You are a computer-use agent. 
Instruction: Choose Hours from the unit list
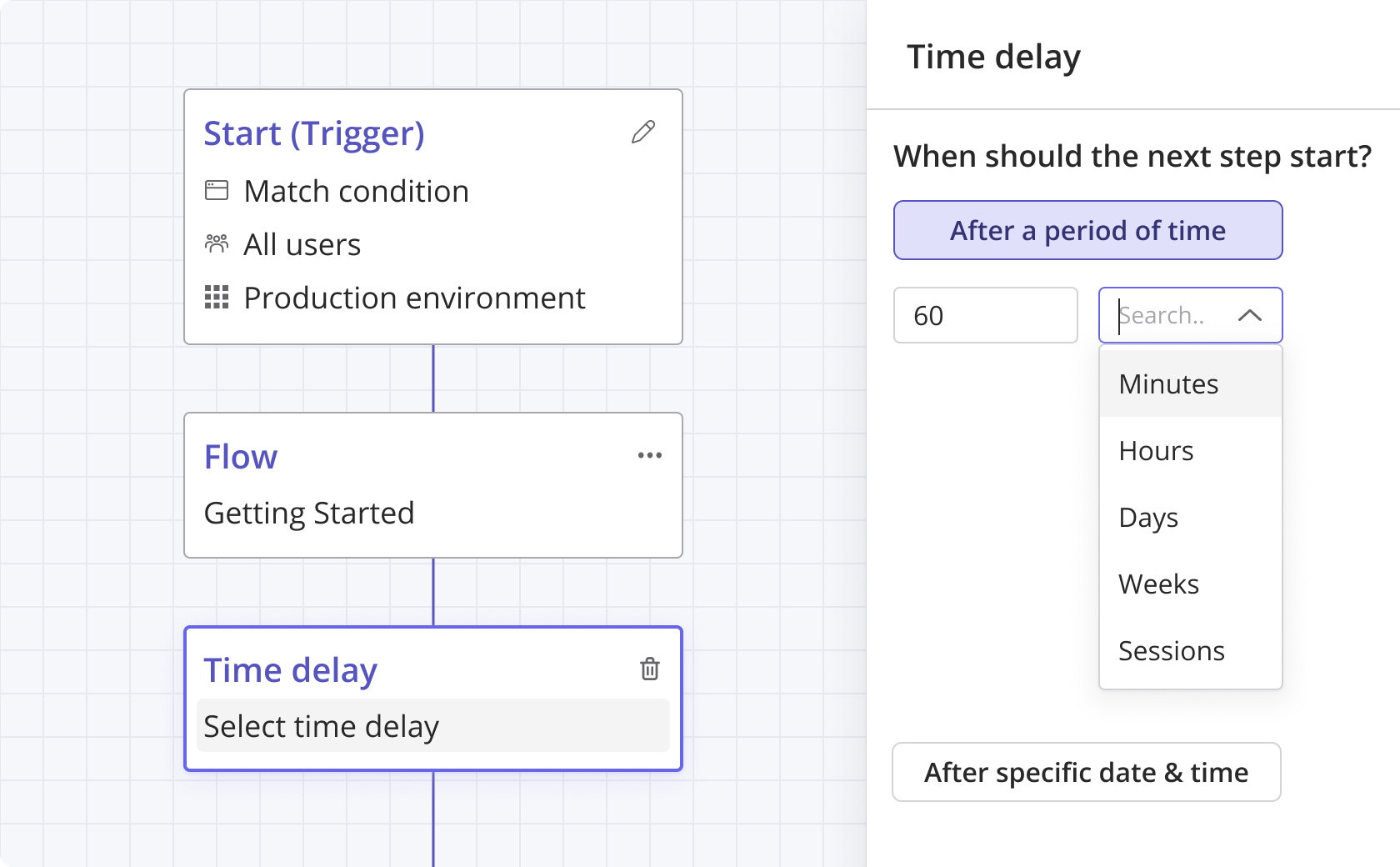tap(1156, 450)
